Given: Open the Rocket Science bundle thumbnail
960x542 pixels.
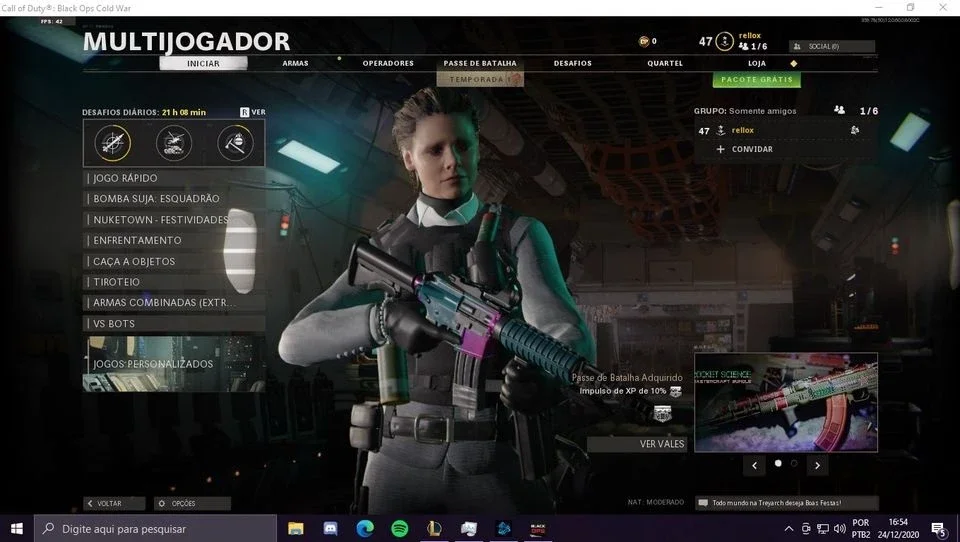Looking at the screenshot, I should coord(786,402).
